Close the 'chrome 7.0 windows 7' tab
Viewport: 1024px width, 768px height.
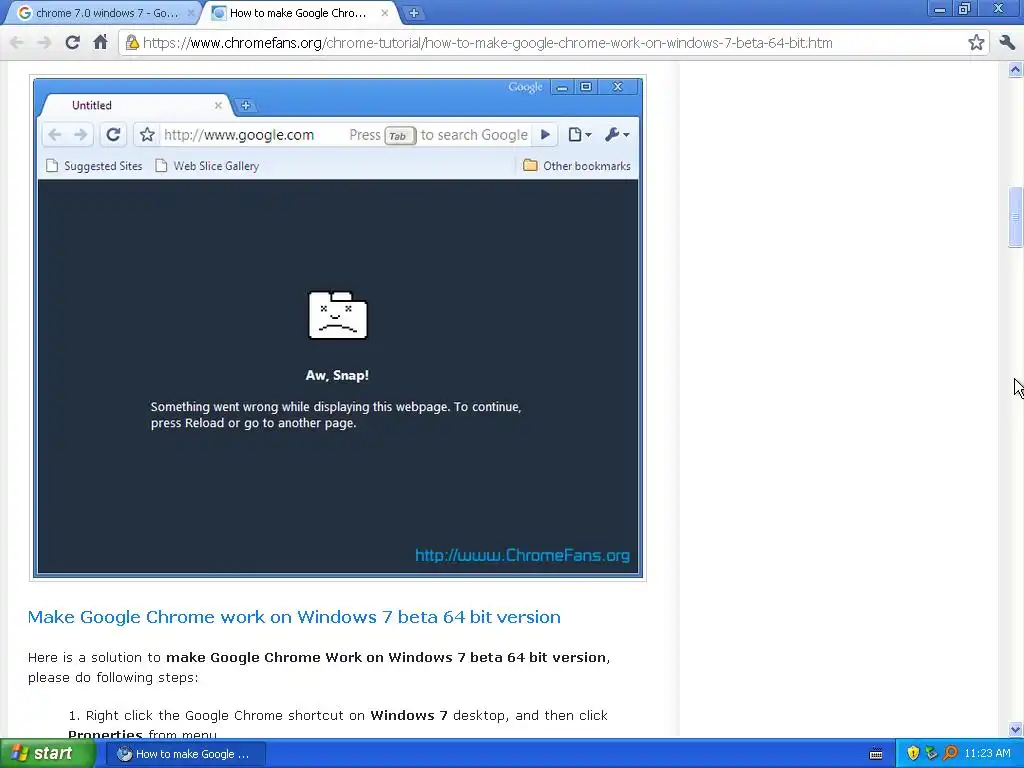click(191, 13)
